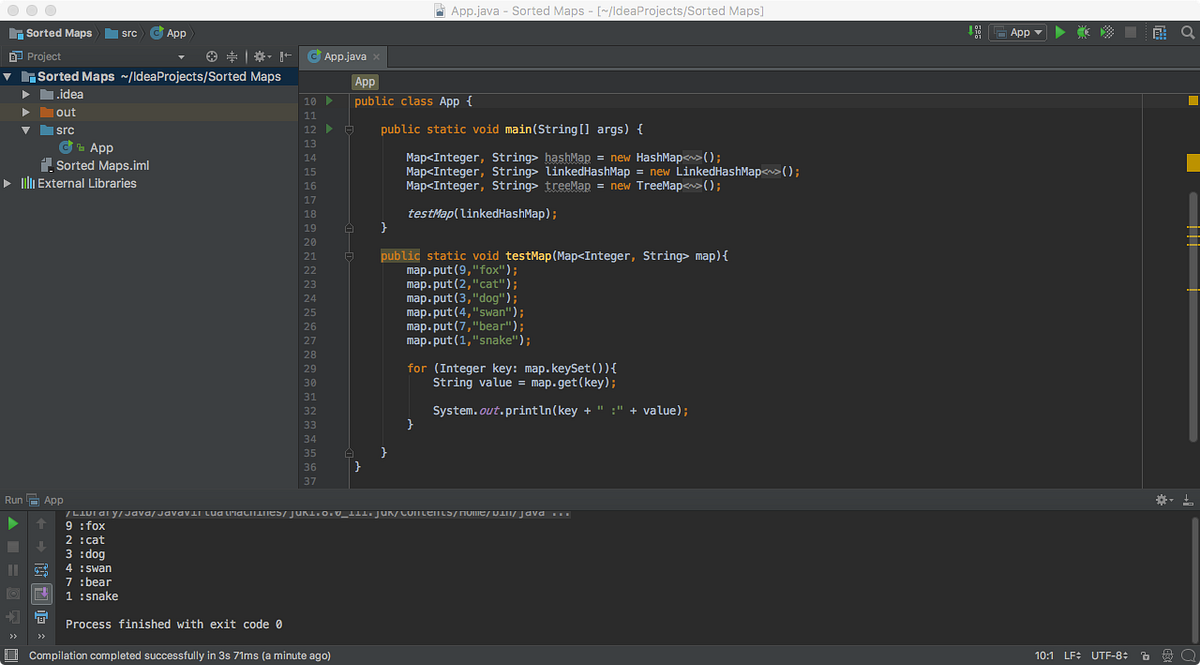Toggle soft-wrap in the Run console
Image resolution: width=1200 pixels, height=665 pixels.
[x=41, y=570]
